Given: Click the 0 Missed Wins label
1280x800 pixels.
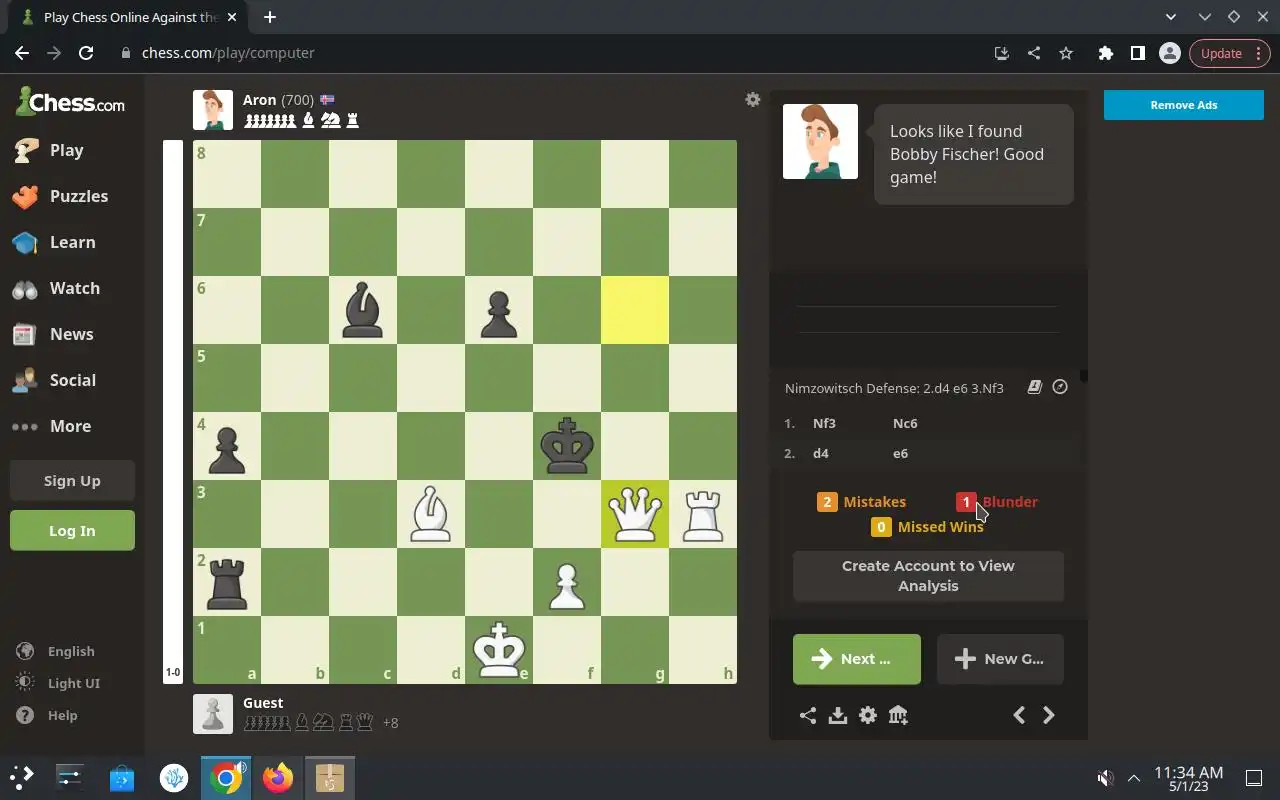Looking at the screenshot, I should click(928, 527).
